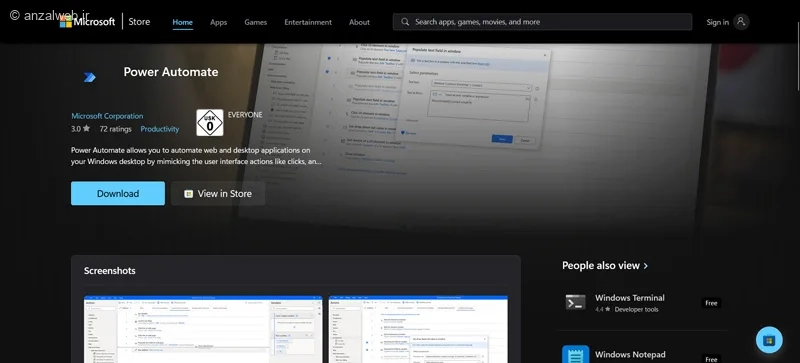Open the Microsoft Corporation publisher link
This screenshot has height=363, width=800.
(x=107, y=116)
